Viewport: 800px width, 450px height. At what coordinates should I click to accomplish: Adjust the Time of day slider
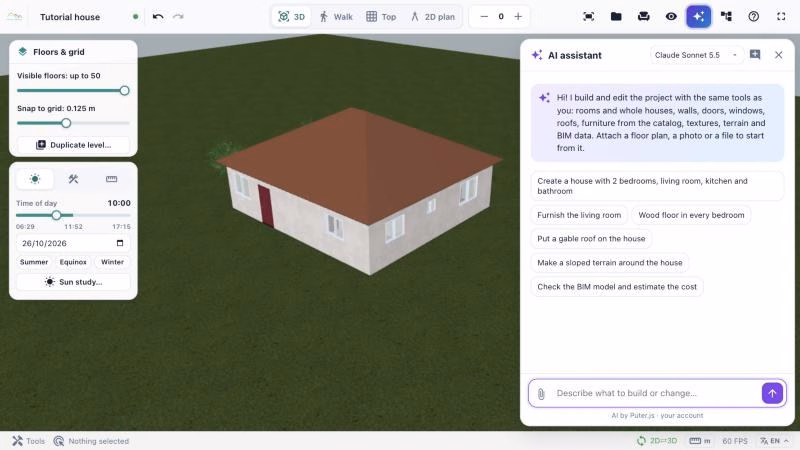57,215
